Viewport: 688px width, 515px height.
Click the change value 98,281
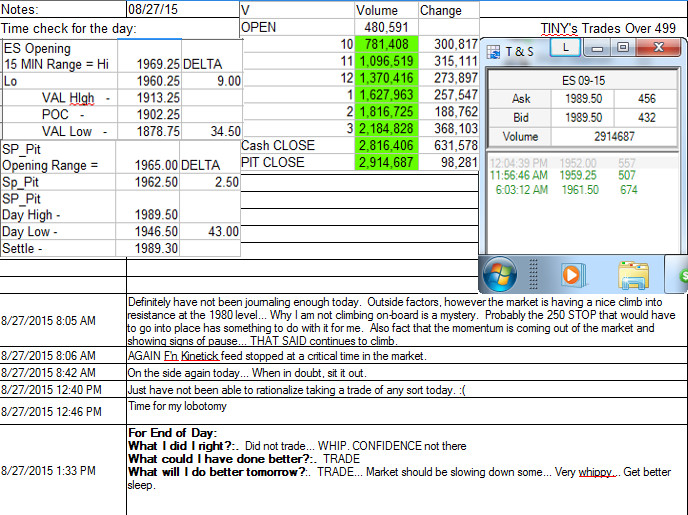449,162
